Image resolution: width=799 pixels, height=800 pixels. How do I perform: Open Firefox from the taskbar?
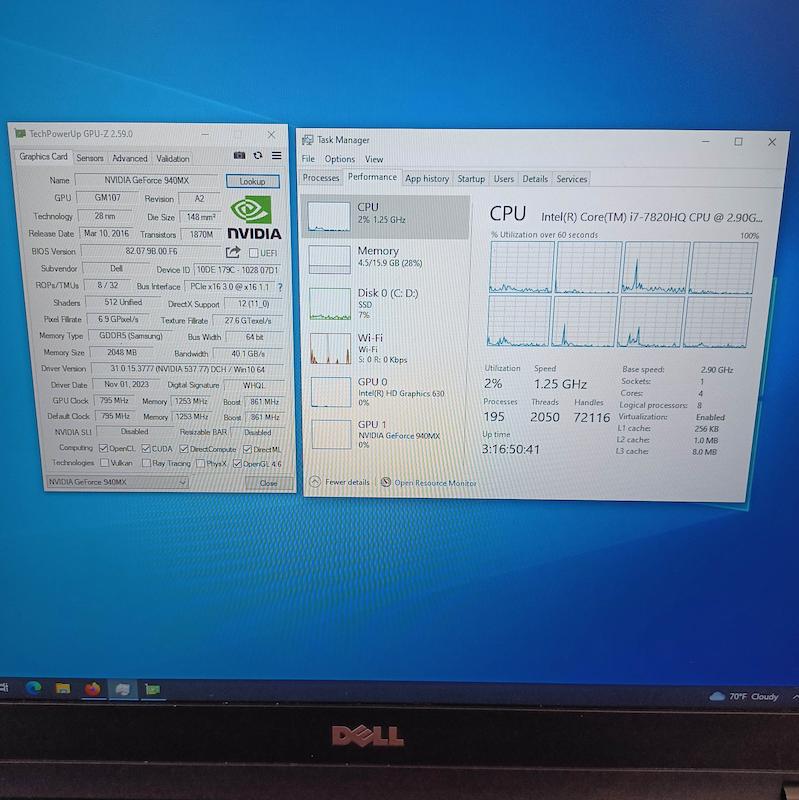(93, 689)
